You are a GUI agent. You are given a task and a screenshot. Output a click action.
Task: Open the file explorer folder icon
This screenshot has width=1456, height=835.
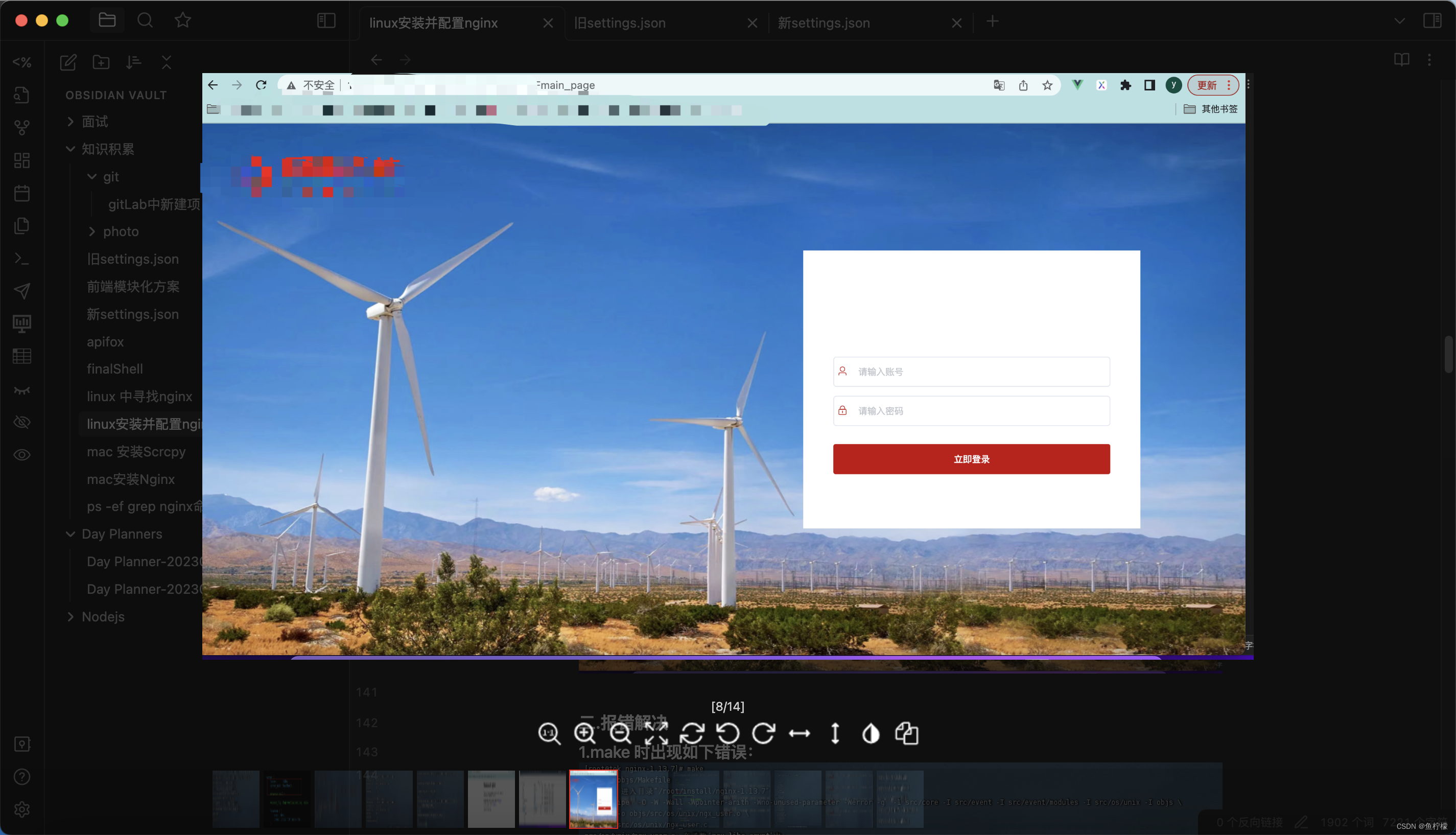point(107,20)
